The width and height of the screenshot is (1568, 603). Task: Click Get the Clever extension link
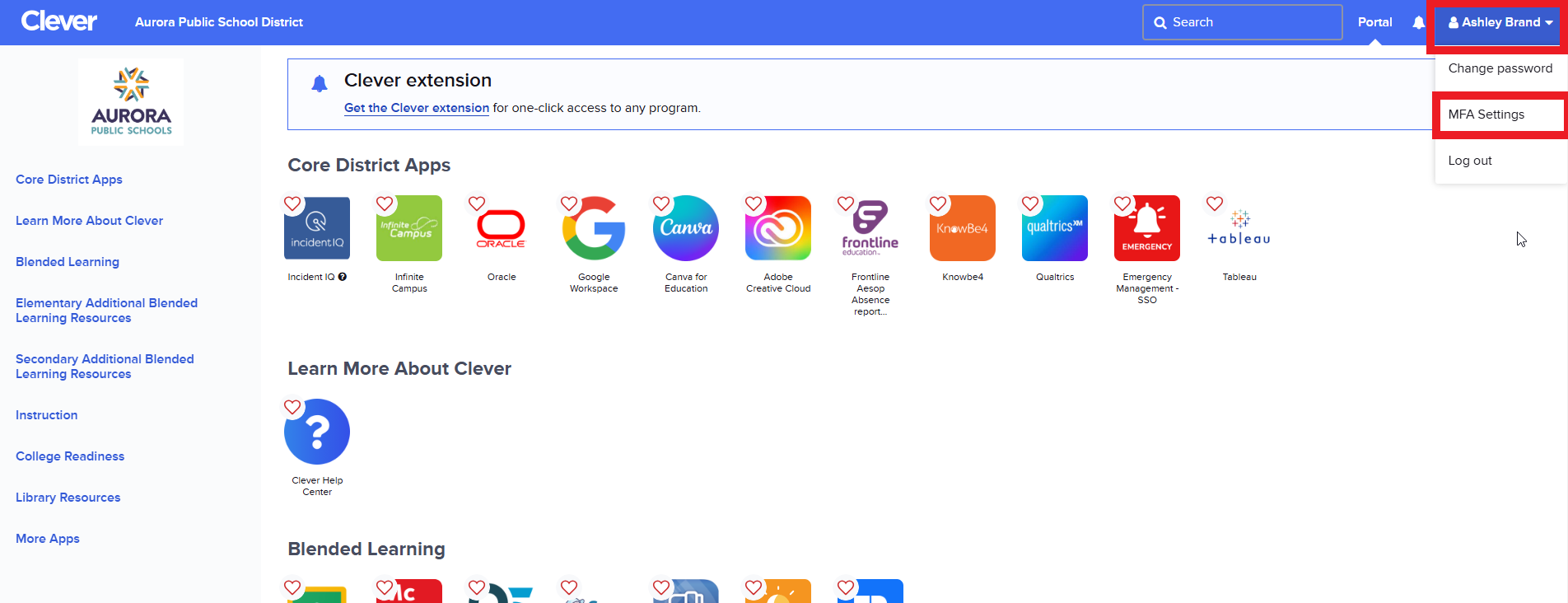417,108
